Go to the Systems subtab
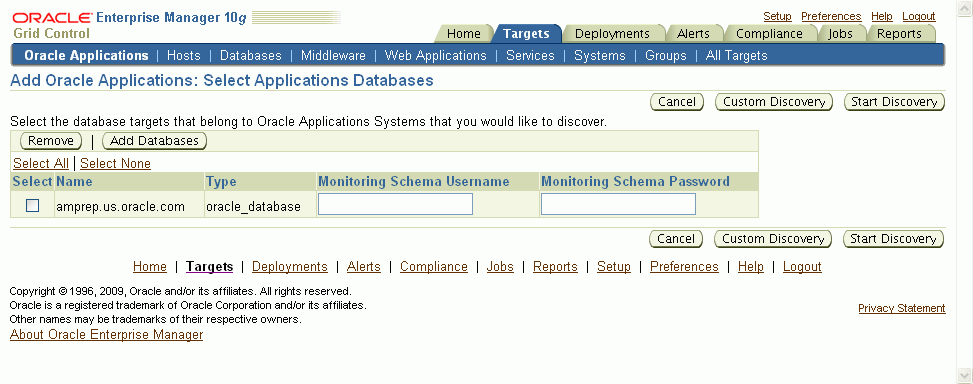This screenshot has height=384, width=973. coord(599,55)
